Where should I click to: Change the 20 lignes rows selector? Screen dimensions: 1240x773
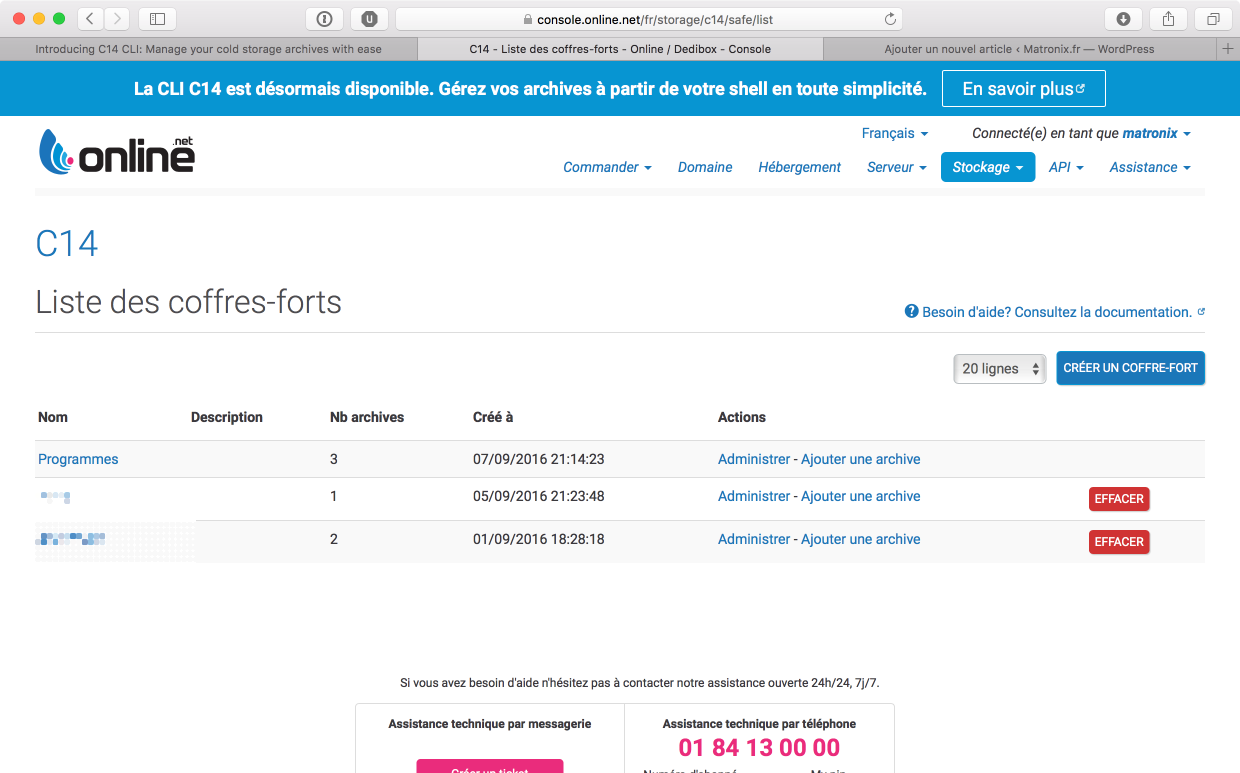tap(999, 368)
